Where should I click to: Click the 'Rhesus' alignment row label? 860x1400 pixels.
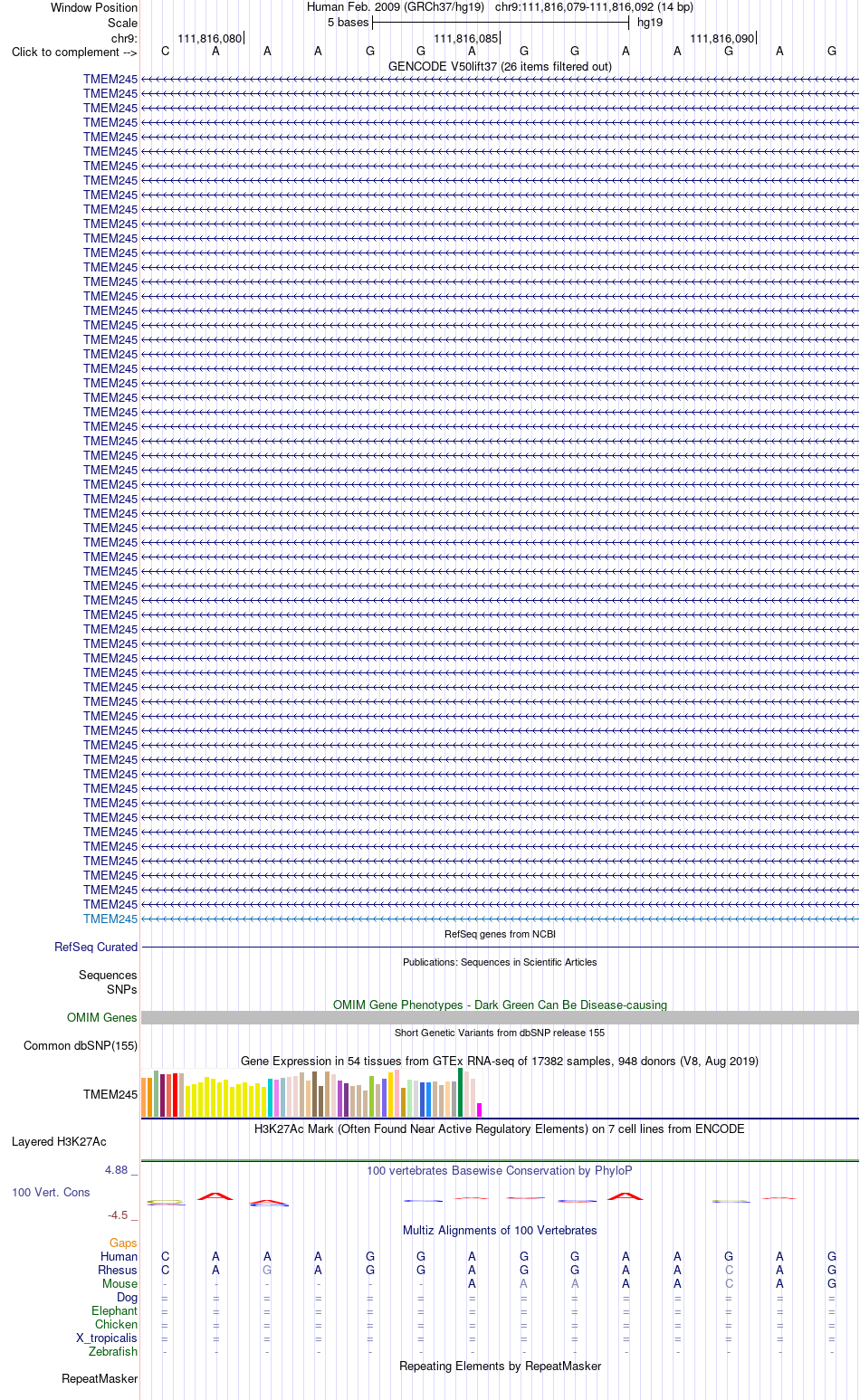(x=118, y=1270)
